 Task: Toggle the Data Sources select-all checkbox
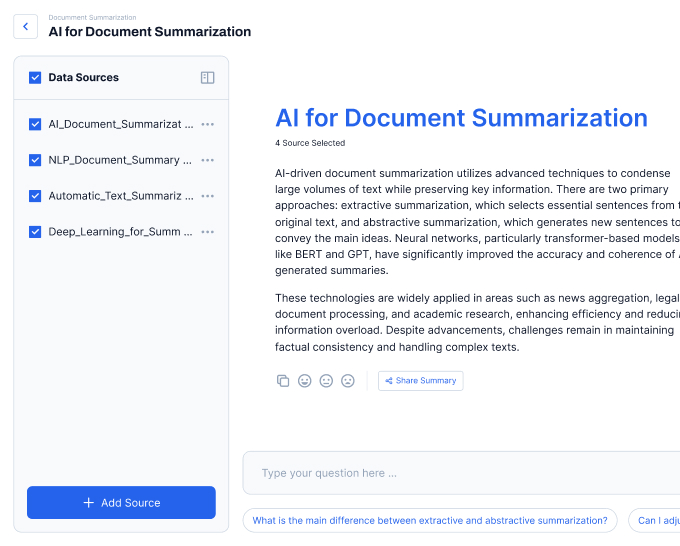click(35, 78)
